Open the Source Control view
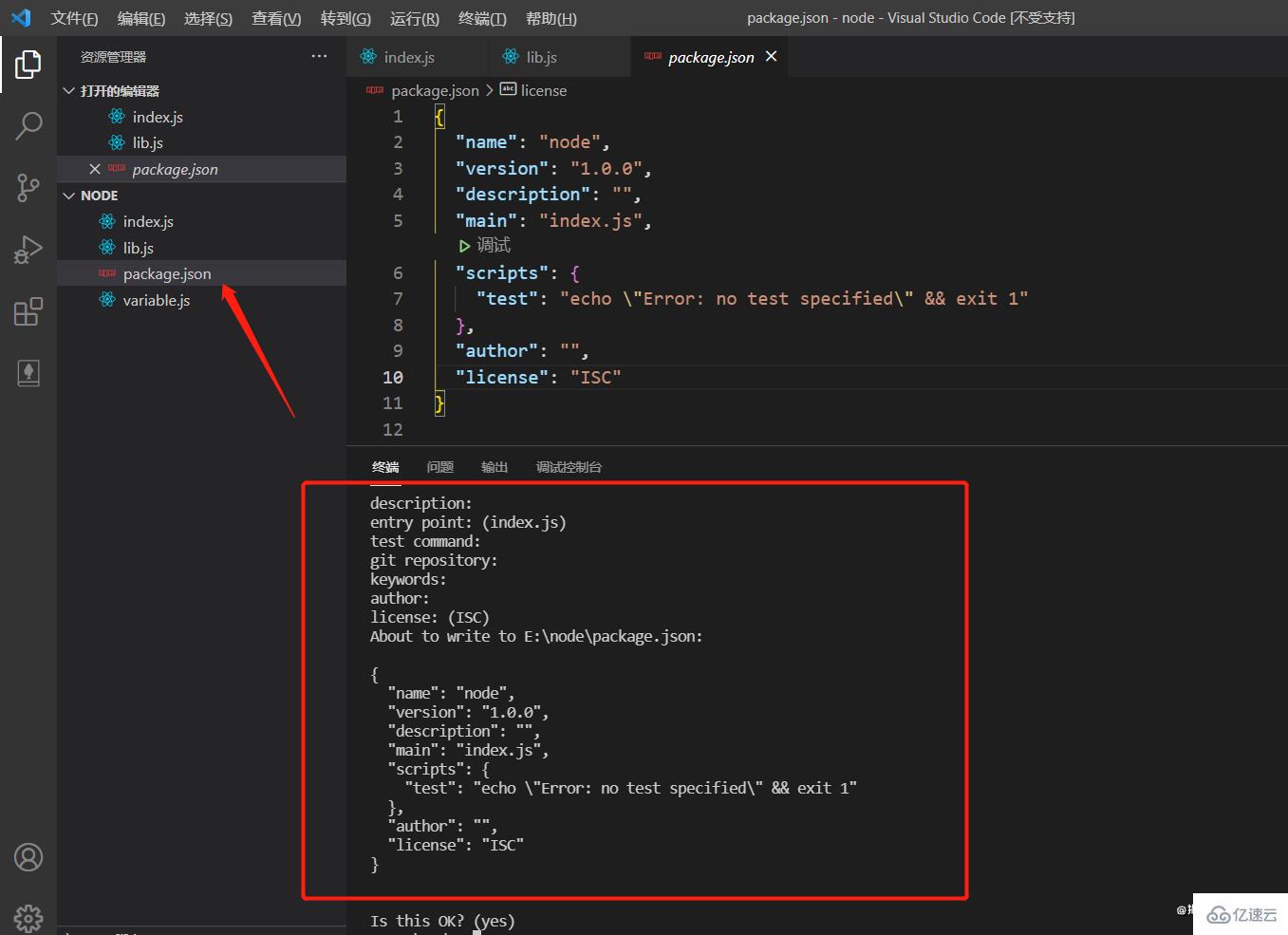The width and height of the screenshot is (1288, 935). 28,187
